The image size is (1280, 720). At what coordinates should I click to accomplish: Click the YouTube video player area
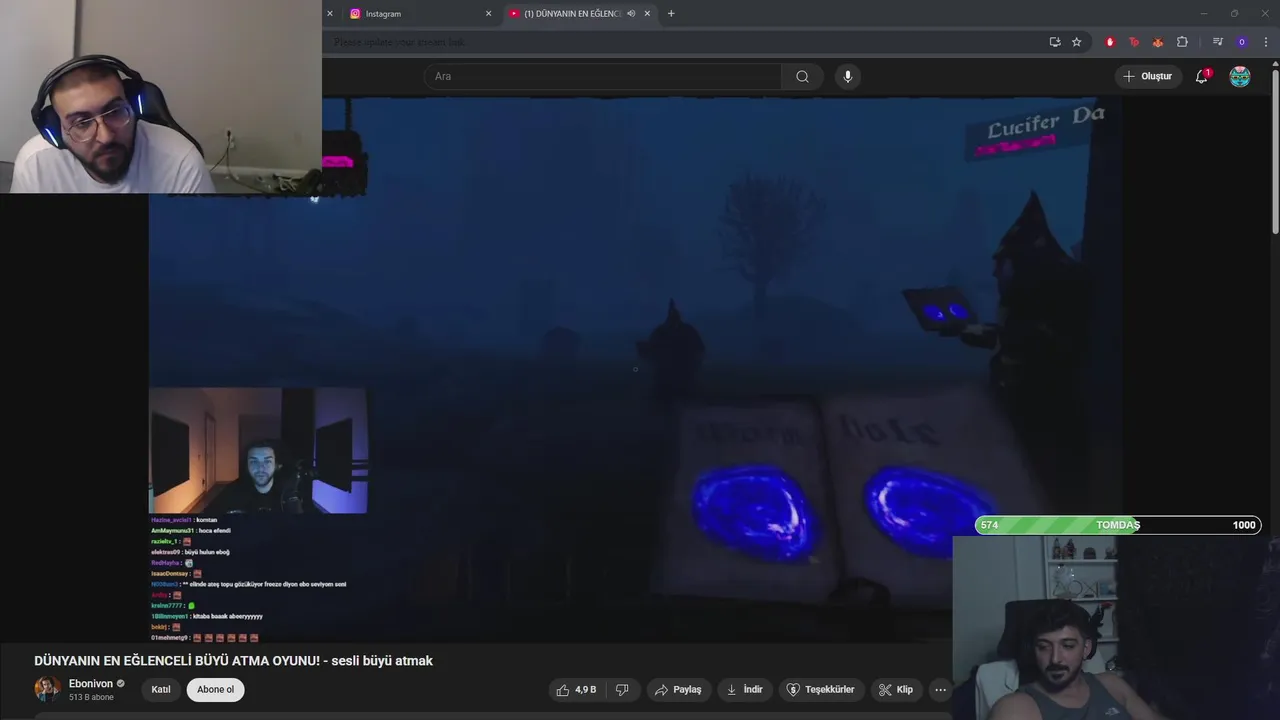click(x=635, y=370)
